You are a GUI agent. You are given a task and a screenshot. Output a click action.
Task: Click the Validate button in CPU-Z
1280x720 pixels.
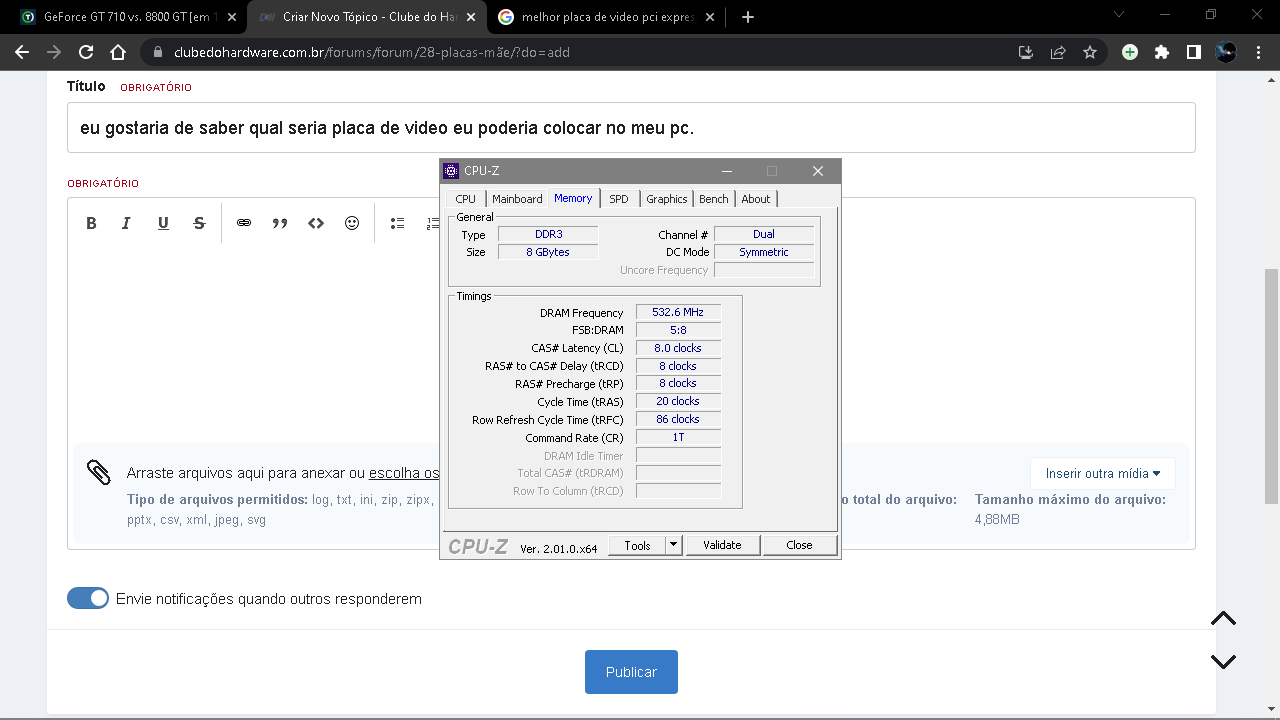click(x=722, y=545)
